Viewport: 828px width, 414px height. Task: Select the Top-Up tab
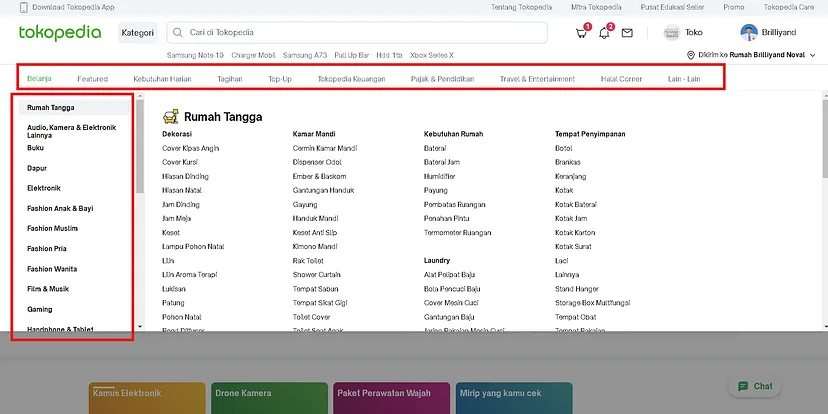[280, 79]
